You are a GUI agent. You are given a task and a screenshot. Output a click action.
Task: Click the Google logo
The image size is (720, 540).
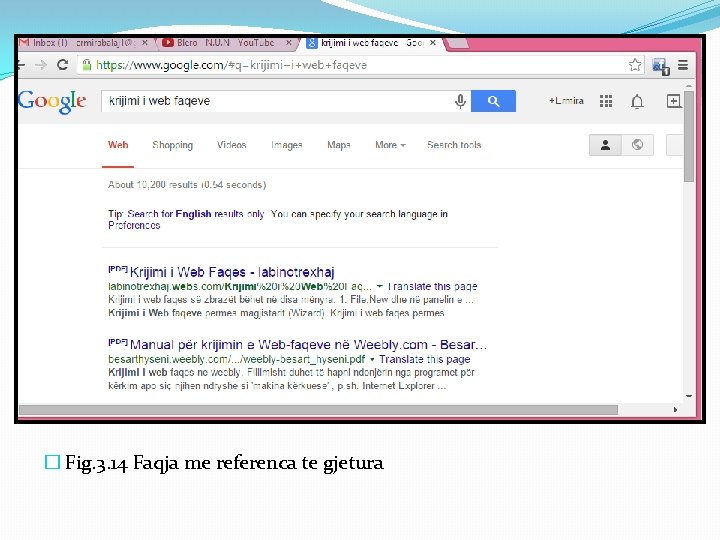pos(52,101)
